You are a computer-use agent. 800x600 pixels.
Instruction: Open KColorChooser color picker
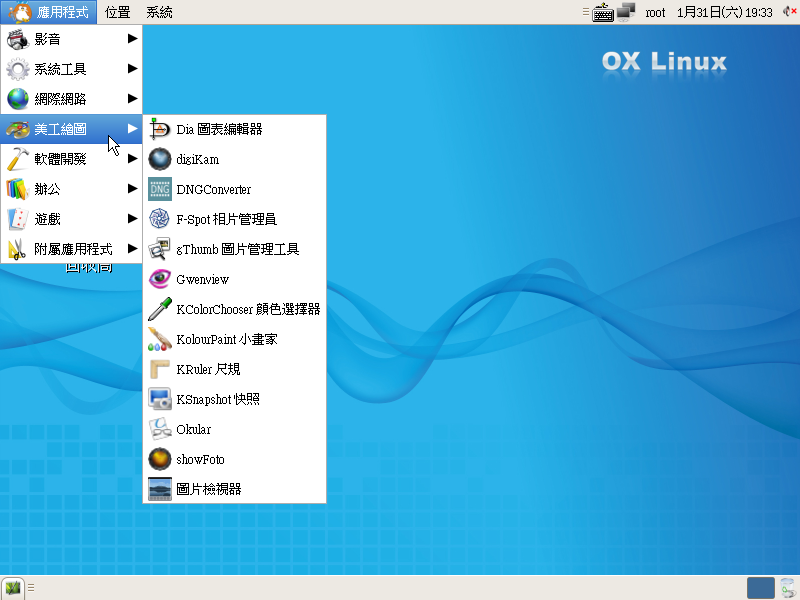click(x=247, y=309)
